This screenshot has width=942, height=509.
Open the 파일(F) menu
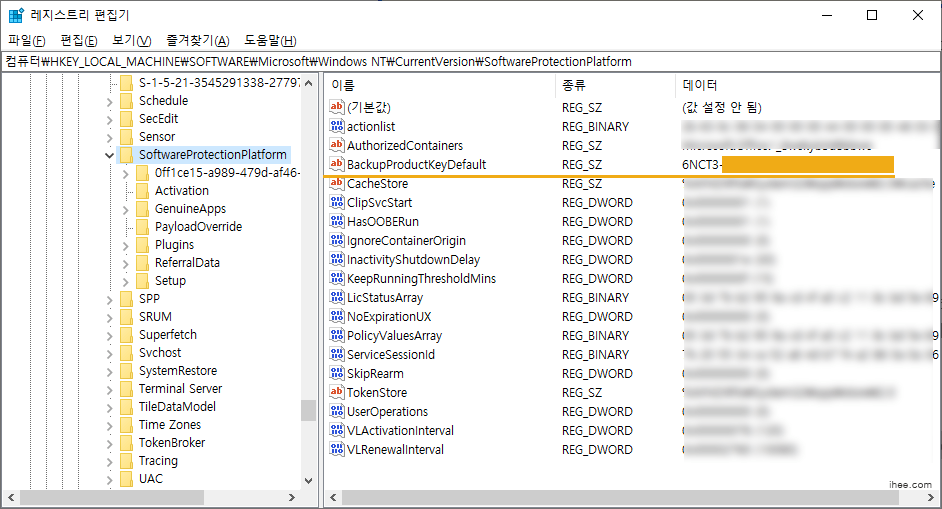27,40
